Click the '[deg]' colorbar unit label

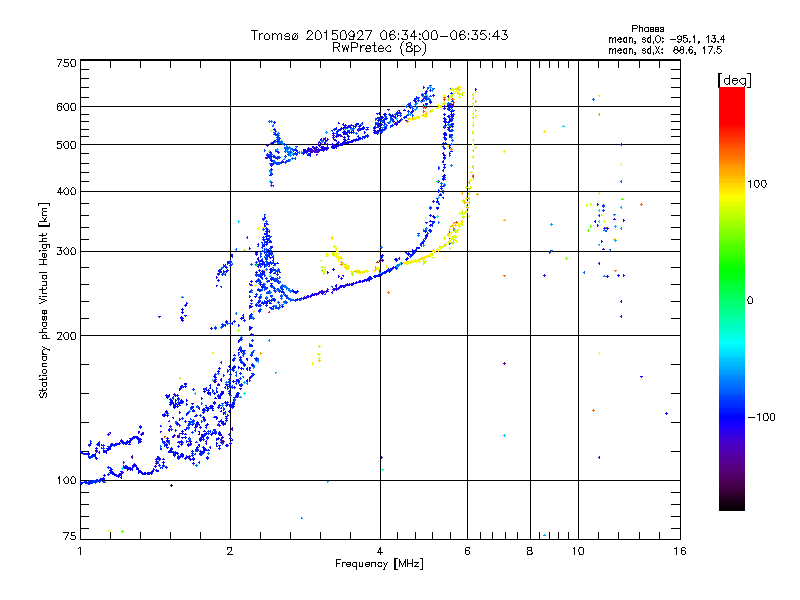(x=734, y=80)
